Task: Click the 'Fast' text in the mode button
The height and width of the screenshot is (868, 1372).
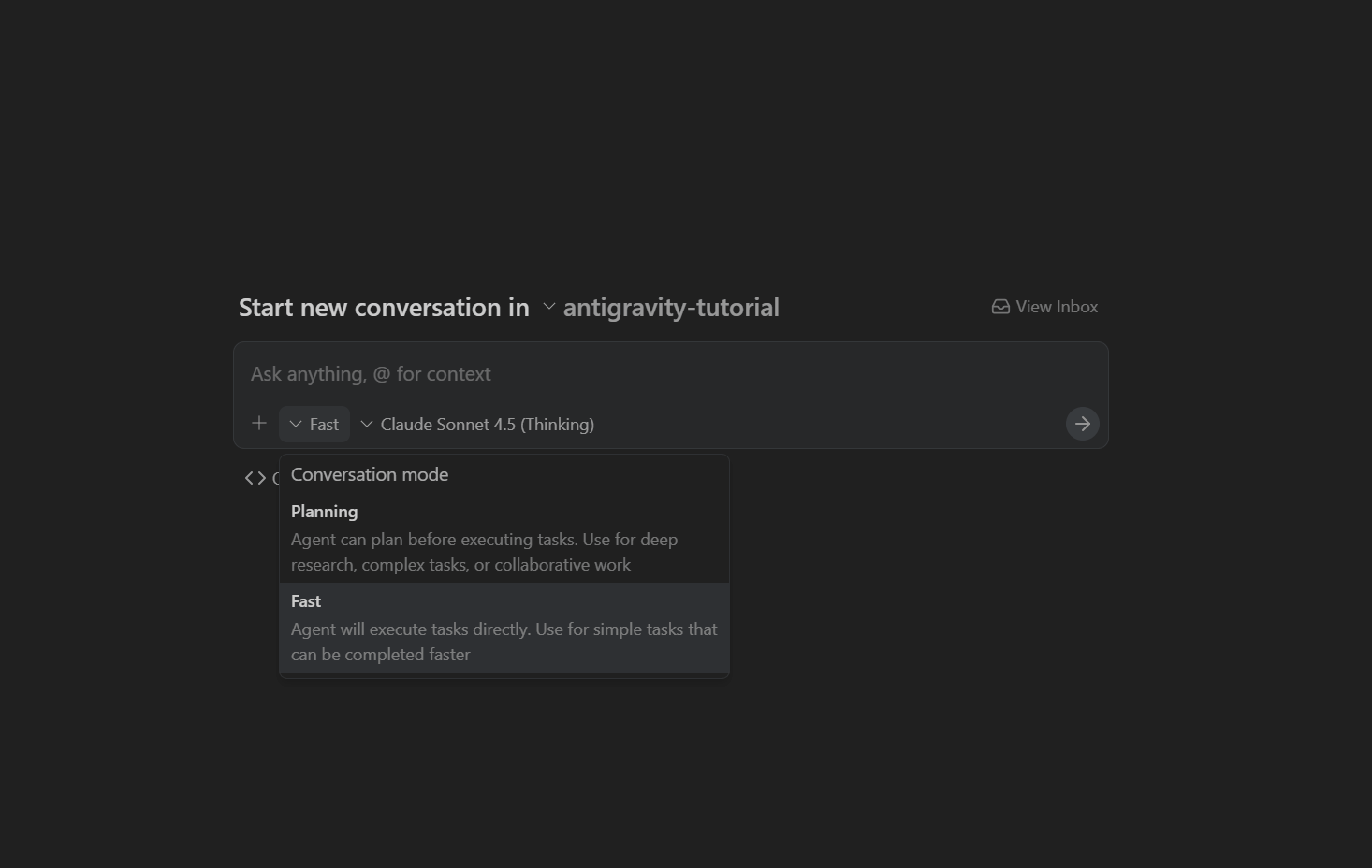Action: [x=324, y=425]
